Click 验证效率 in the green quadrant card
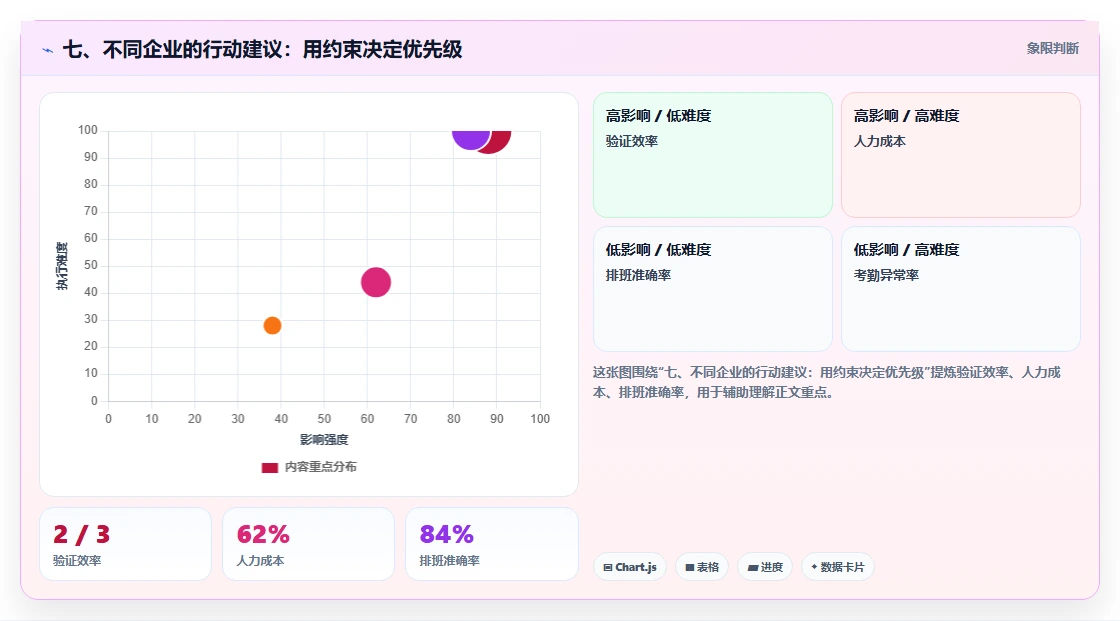The image size is (1120, 621). coord(631,141)
